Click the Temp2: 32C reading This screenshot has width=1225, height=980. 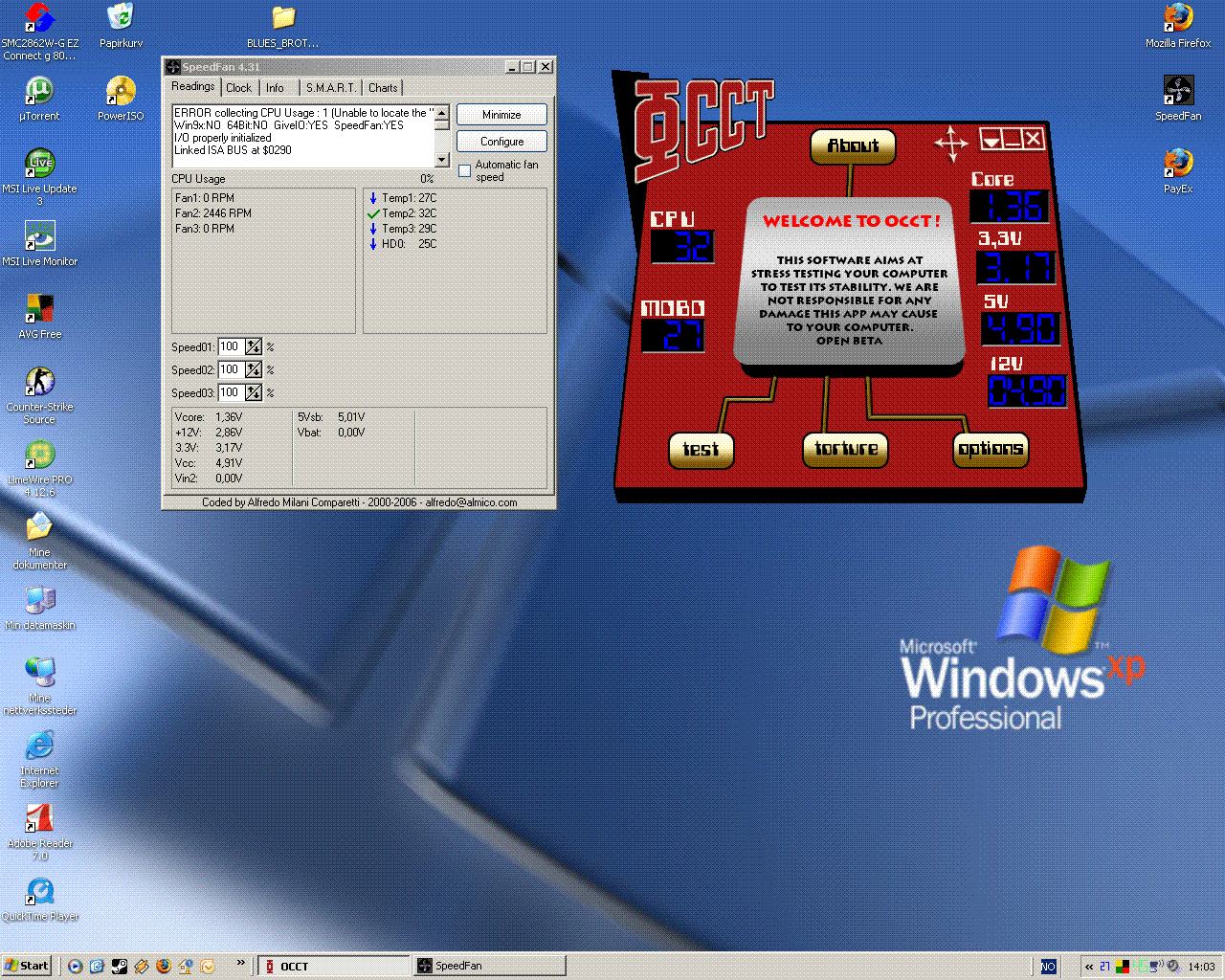(x=402, y=213)
